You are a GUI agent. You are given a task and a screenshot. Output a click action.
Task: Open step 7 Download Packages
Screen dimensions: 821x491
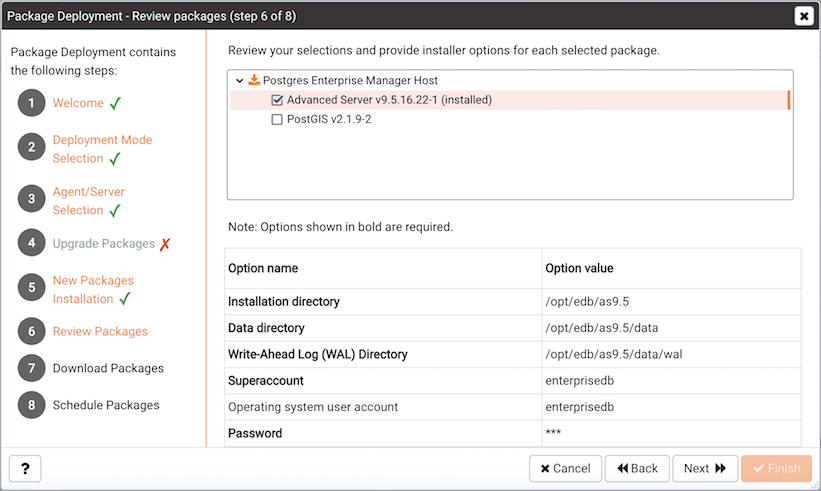108,369
